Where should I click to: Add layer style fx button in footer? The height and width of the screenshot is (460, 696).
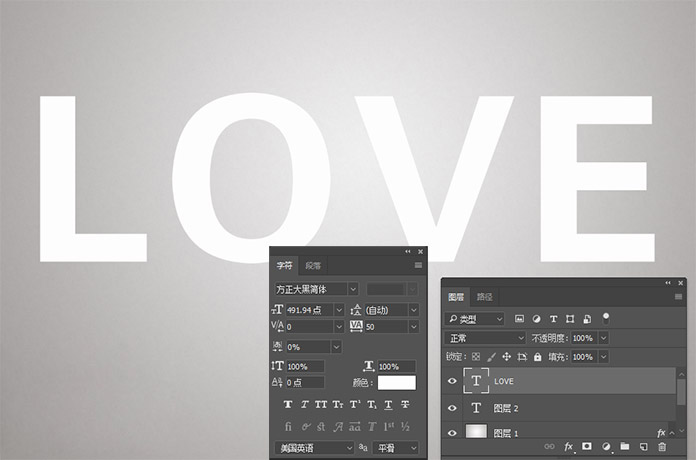pyautogui.click(x=569, y=447)
